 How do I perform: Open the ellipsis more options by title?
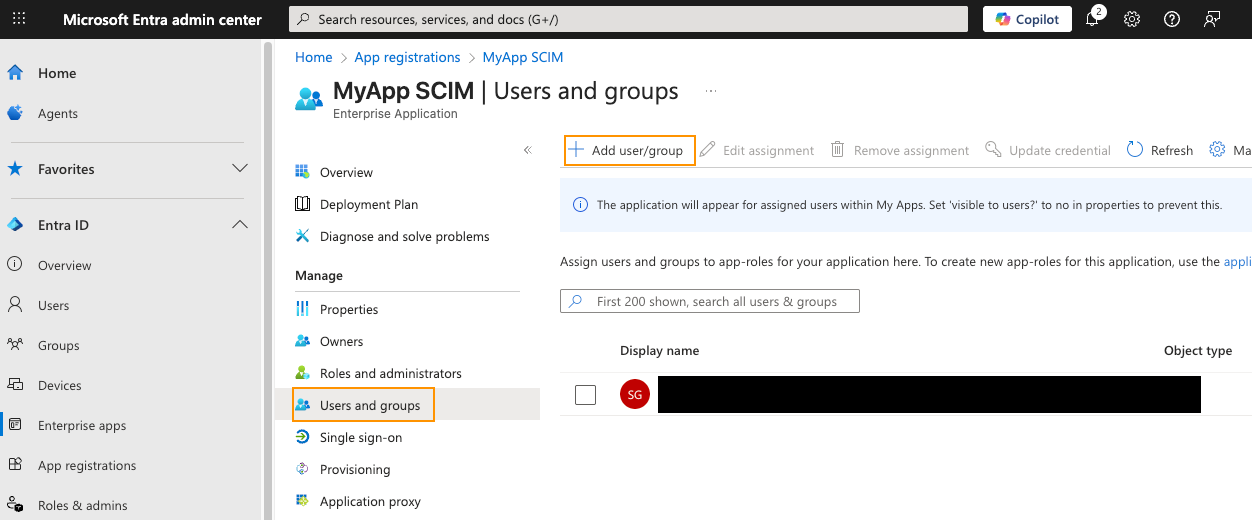point(711,91)
